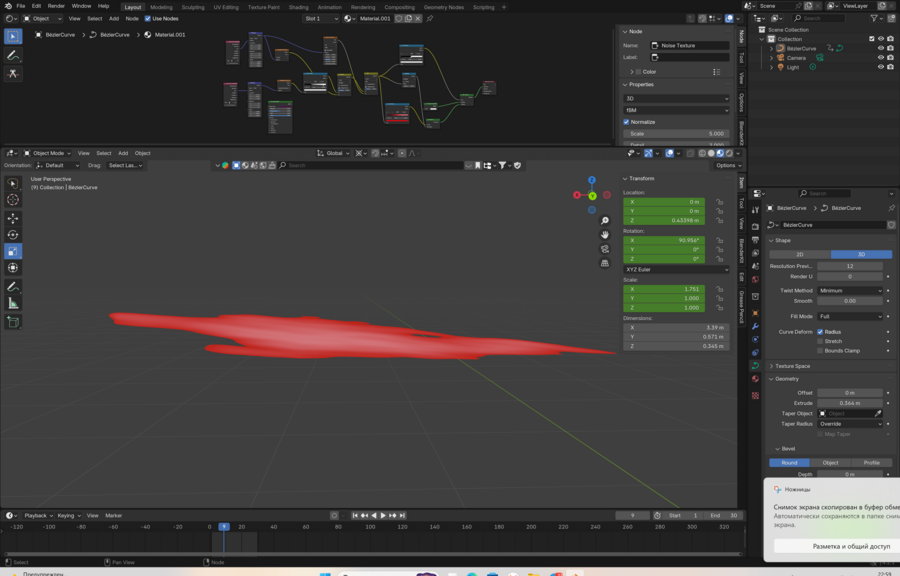Select the node editor Annotate tool
The image size is (900, 576).
point(13,56)
